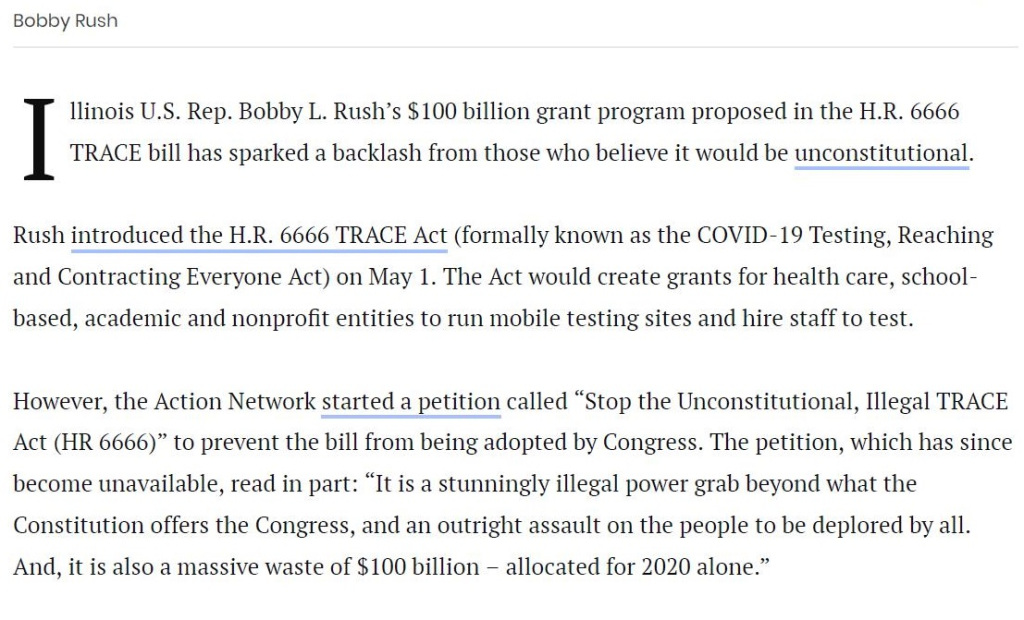The height and width of the screenshot is (620, 1024).
Task: Click the large drop cap letter I
Action: tap(37, 138)
